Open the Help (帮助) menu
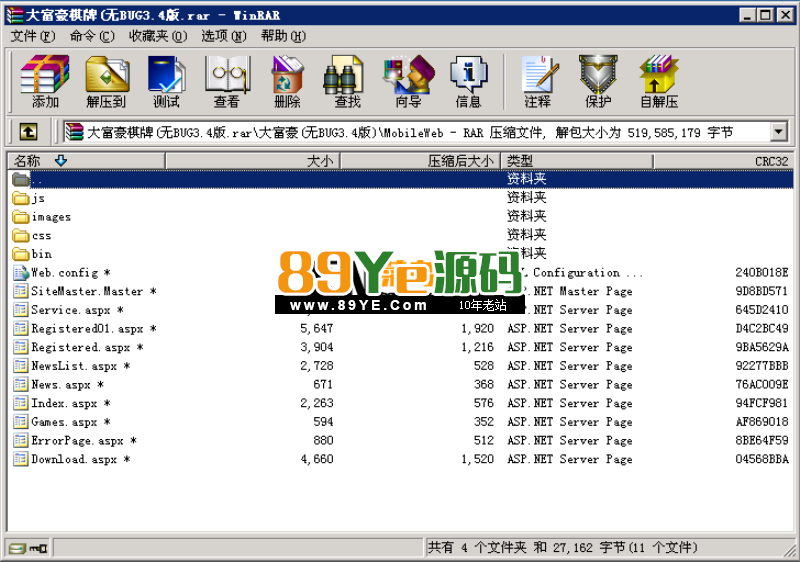The image size is (800, 562). [x=283, y=36]
